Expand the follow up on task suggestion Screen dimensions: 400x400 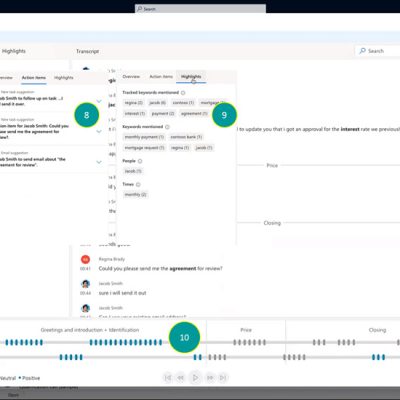99,101
